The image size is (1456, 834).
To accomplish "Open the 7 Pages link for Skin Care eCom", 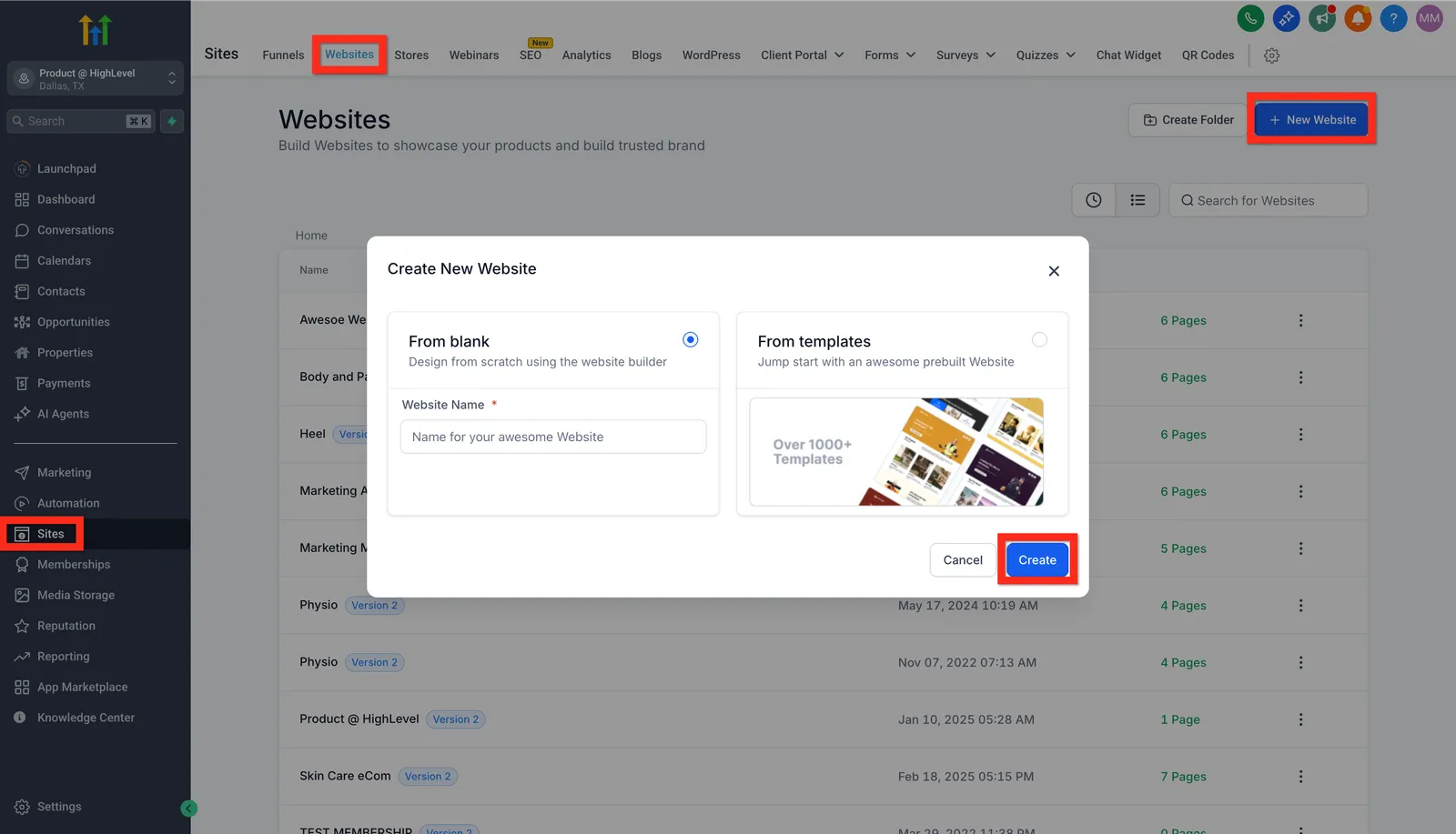I will click(1183, 777).
